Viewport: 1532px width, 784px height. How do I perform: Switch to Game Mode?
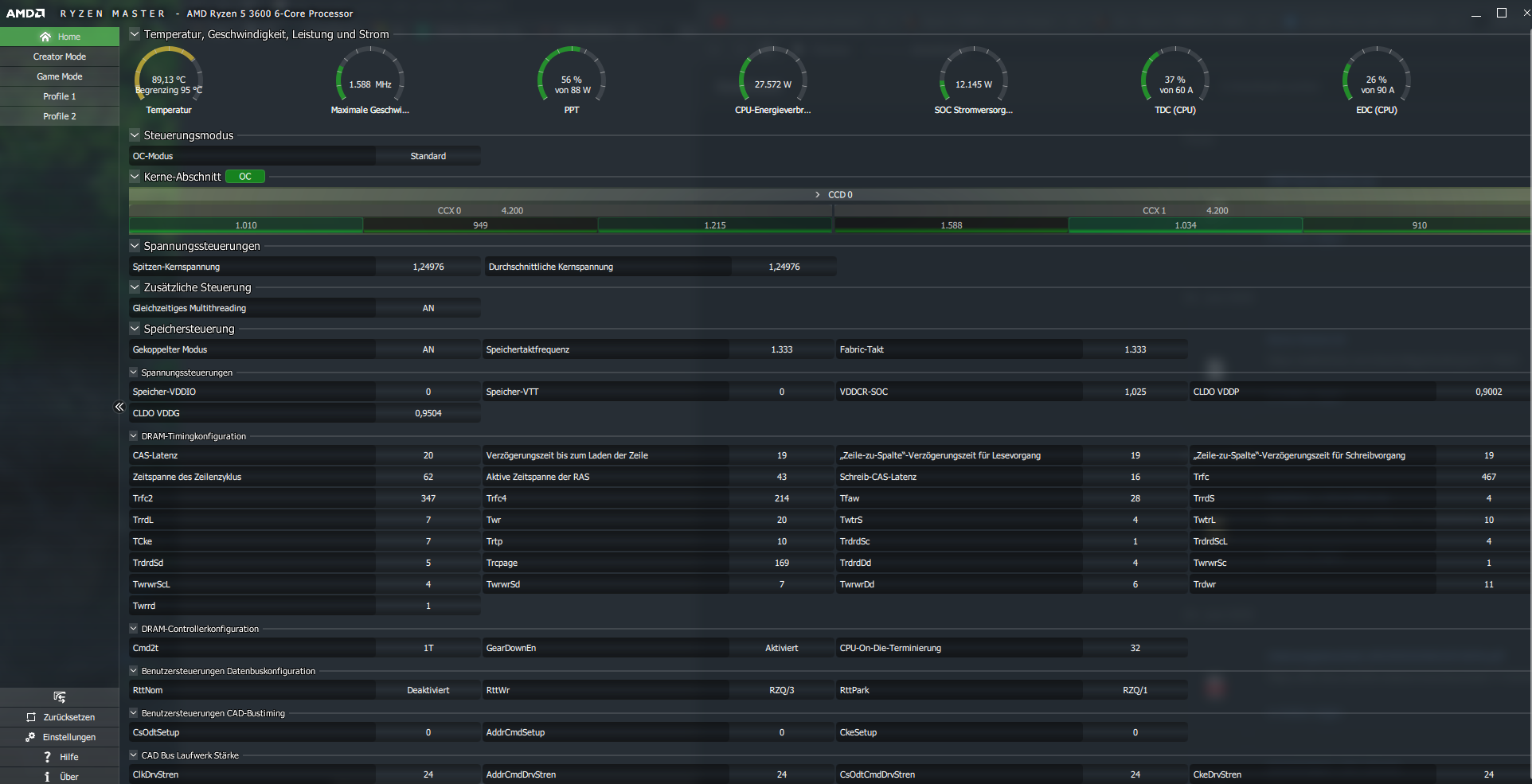60,76
